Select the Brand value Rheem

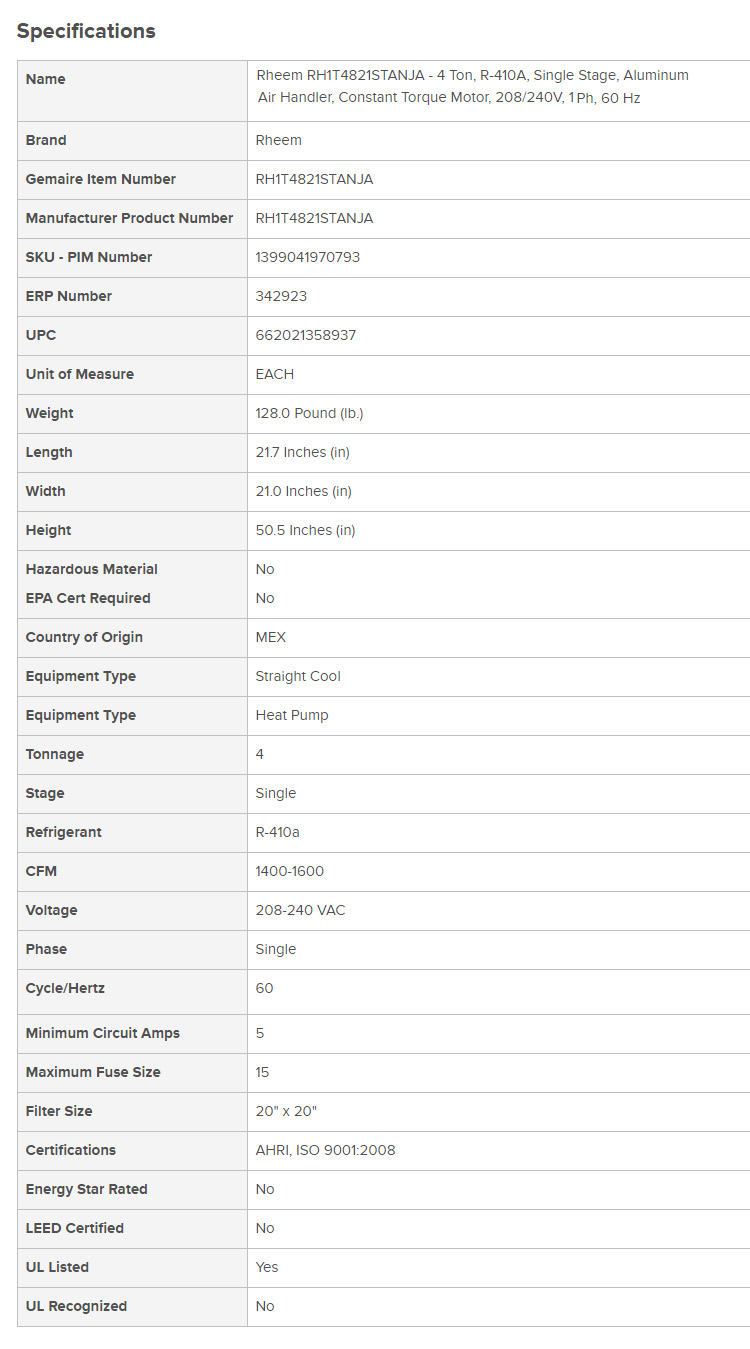click(x=278, y=140)
